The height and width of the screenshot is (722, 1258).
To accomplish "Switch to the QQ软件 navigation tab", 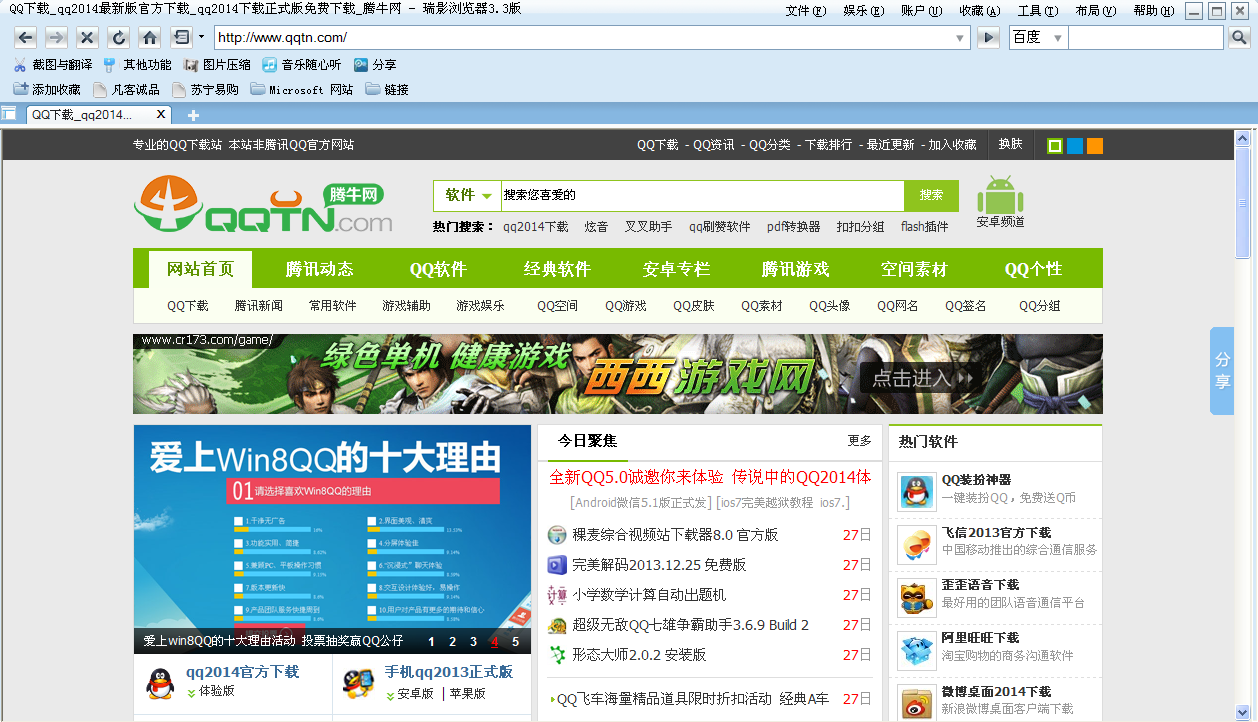I will 438,269.
